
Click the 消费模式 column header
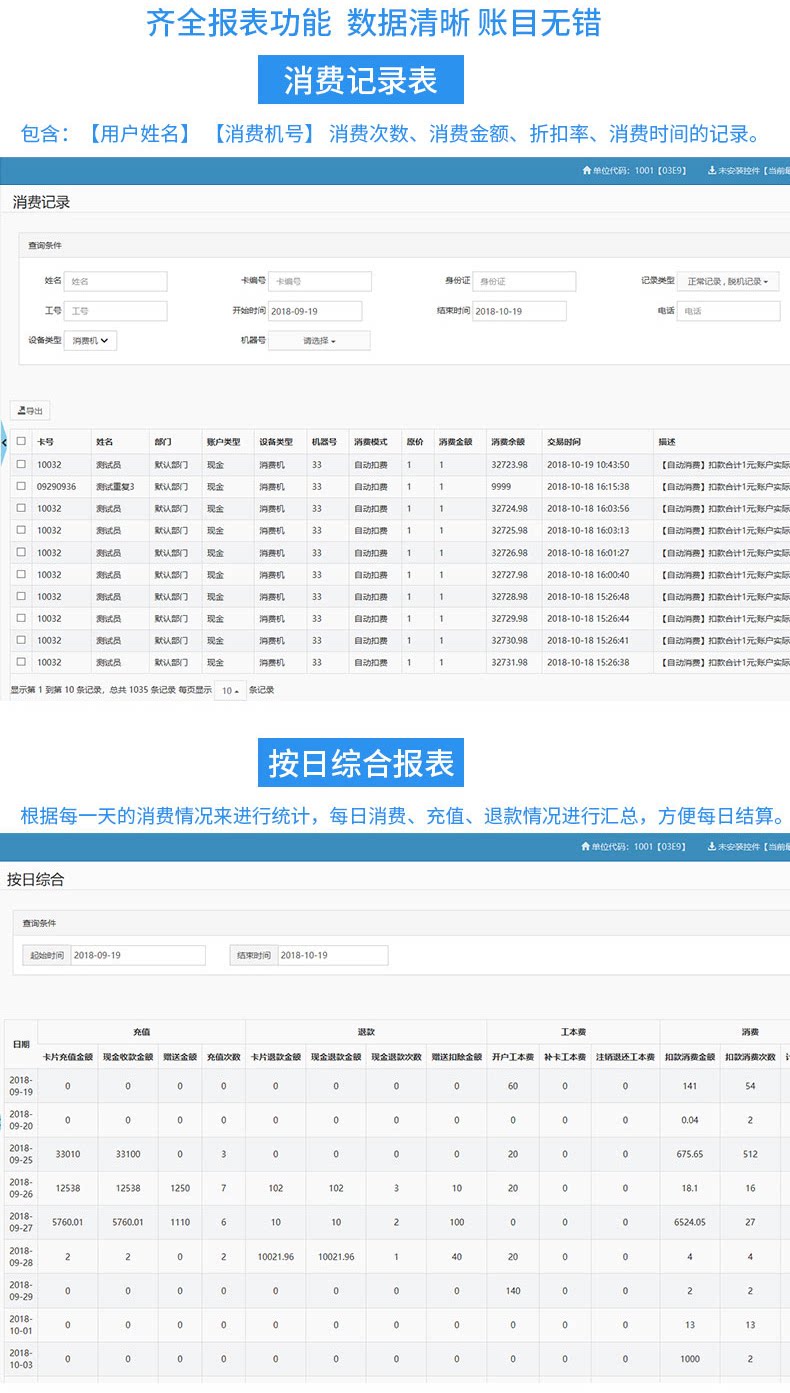click(x=370, y=441)
